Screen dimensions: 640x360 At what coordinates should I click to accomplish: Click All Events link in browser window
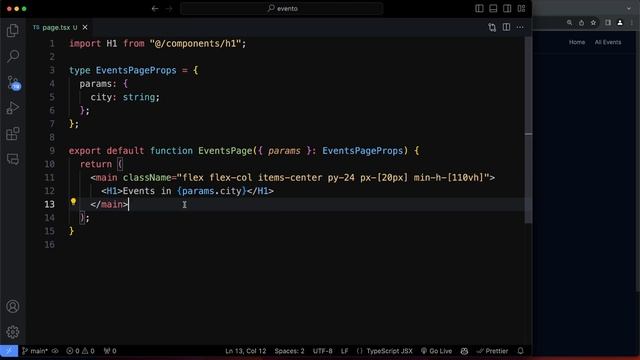coord(608,42)
